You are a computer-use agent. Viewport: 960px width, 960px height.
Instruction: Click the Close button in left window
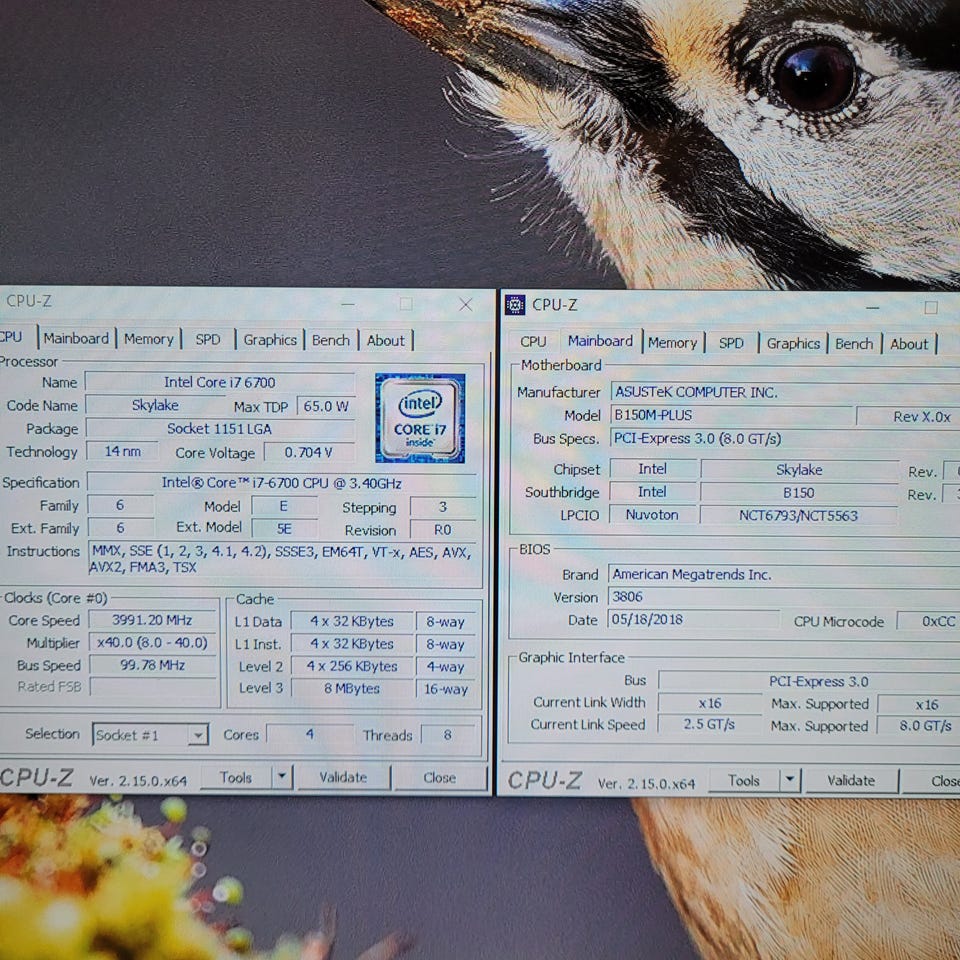(439, 777)
